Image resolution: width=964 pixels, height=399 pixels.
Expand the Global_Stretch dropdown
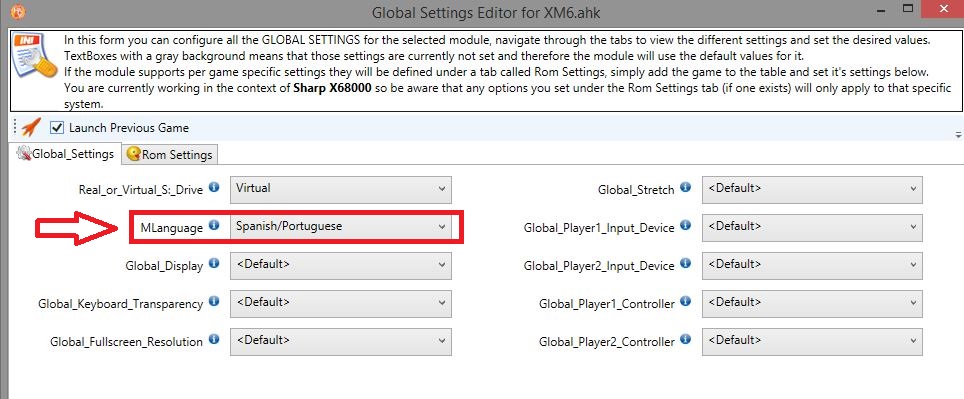point(812,189)
